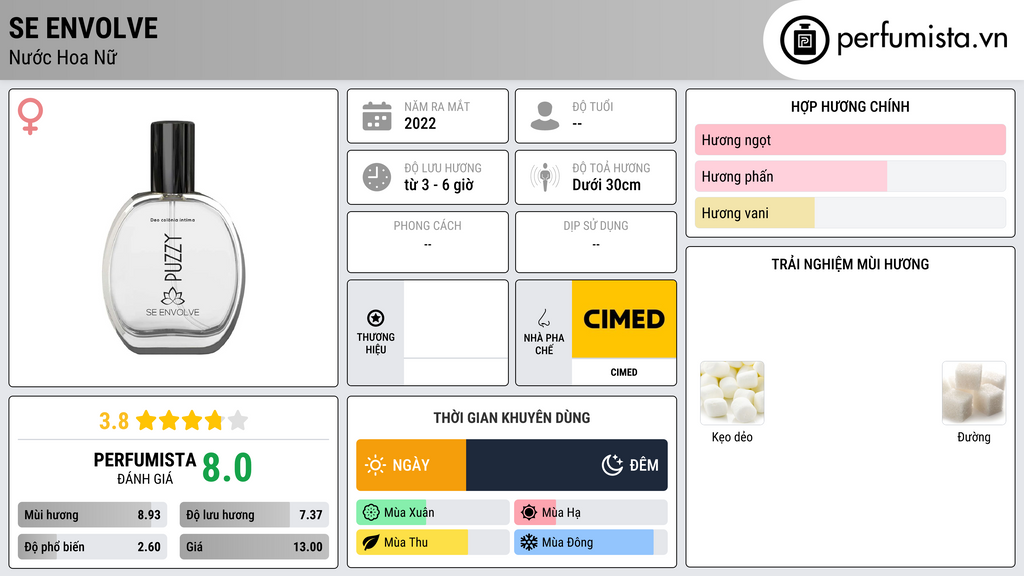Click the empty Thương hiệu brand box
This screenshot has height=576, width=1024.
pos(456,333)
